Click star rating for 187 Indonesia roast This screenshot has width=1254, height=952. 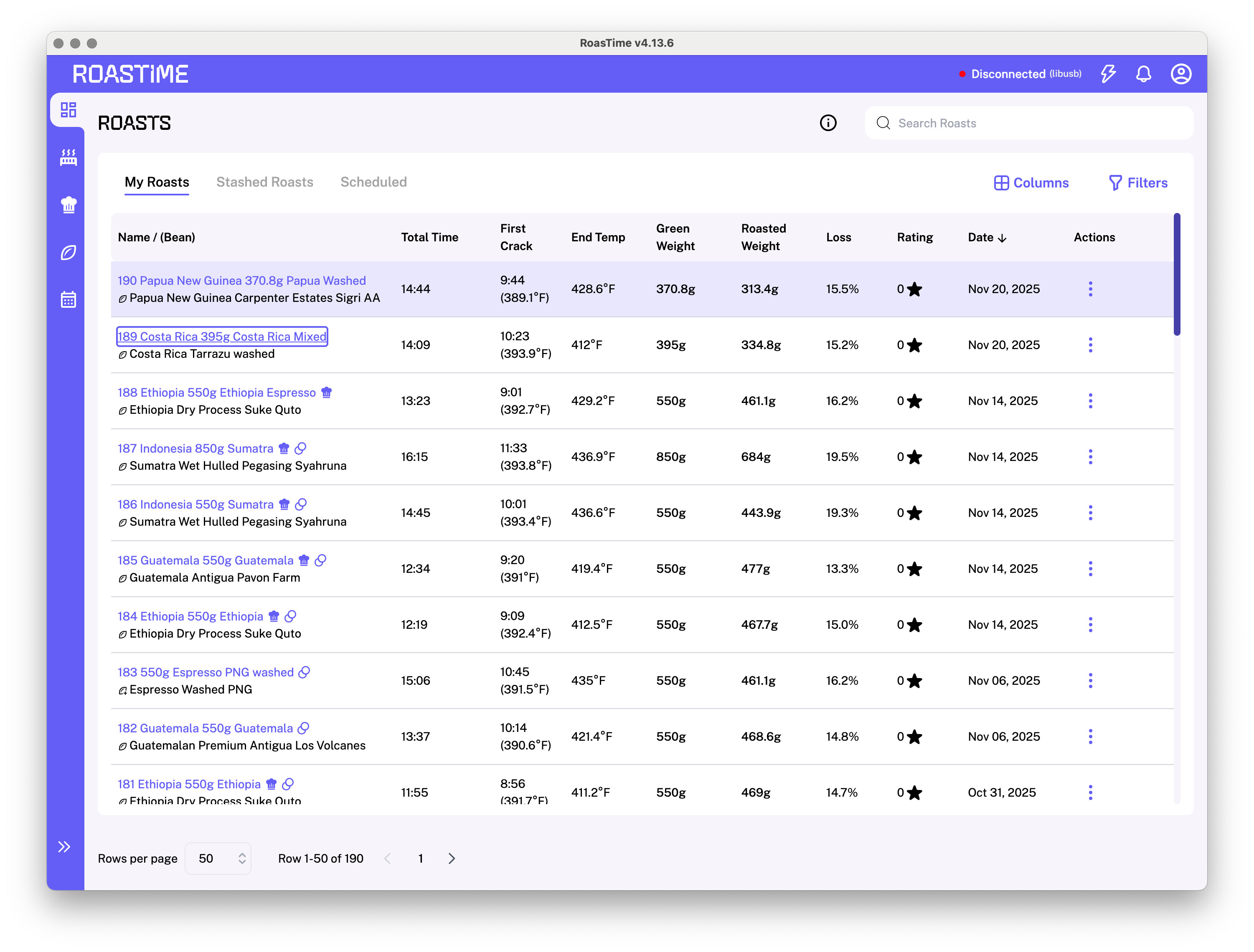tap(914, 457)
